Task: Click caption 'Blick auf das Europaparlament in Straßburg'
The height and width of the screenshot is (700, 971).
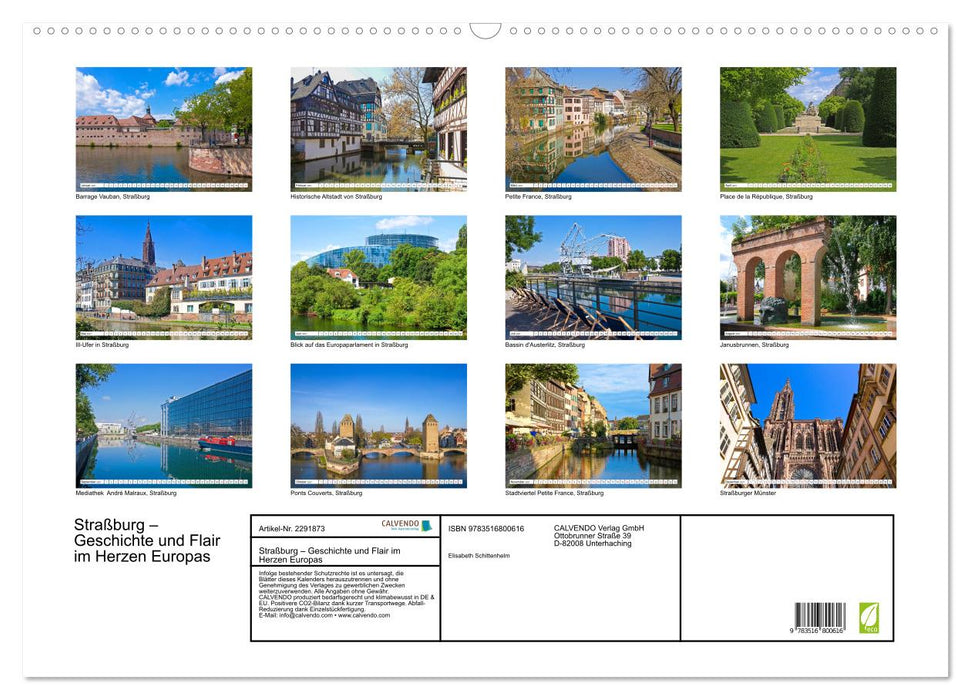Action: point(349,345)
